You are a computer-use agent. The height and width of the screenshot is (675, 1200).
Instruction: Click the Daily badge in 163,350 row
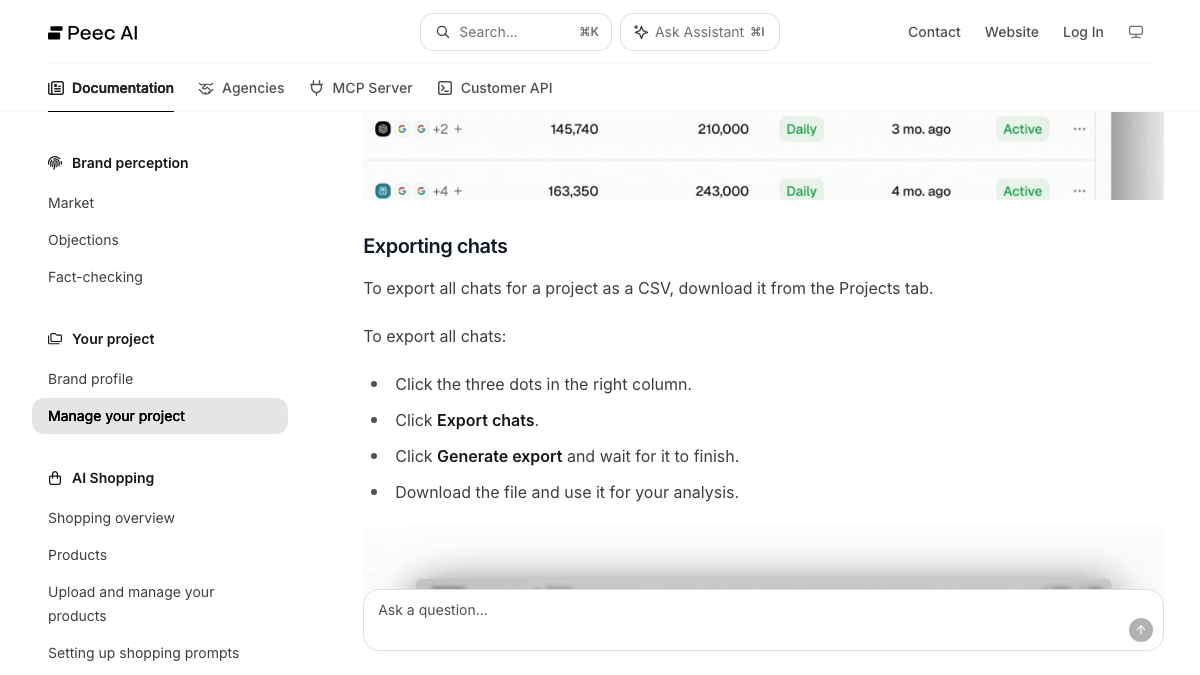click(x=801, y=191)
